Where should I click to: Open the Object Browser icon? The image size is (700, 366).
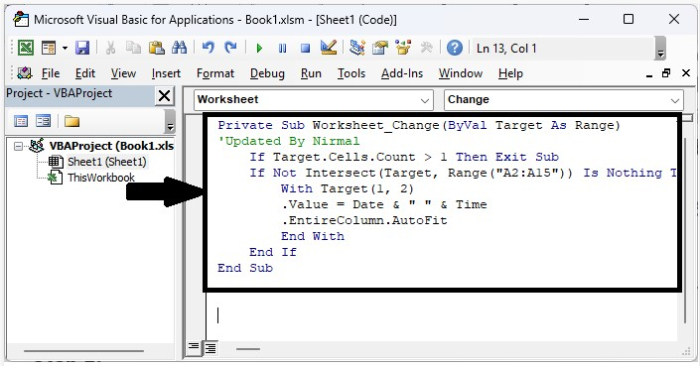403,48
